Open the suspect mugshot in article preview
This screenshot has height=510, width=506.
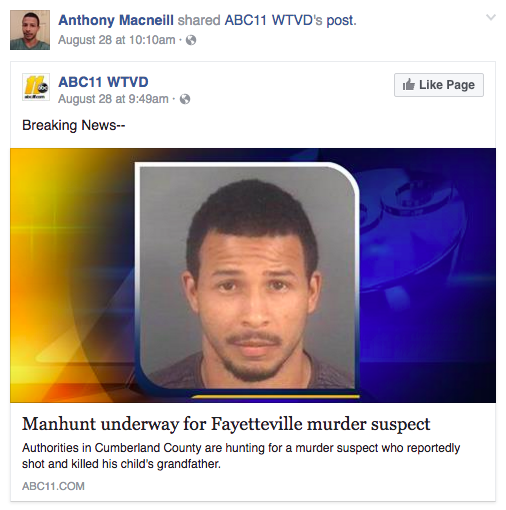click(247, 277)
